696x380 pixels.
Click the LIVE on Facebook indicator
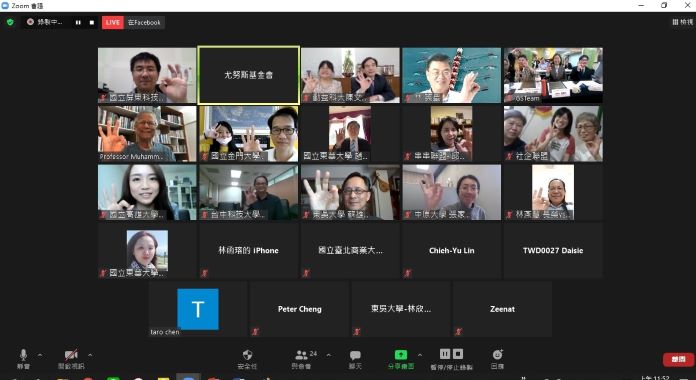pos(133,23)
